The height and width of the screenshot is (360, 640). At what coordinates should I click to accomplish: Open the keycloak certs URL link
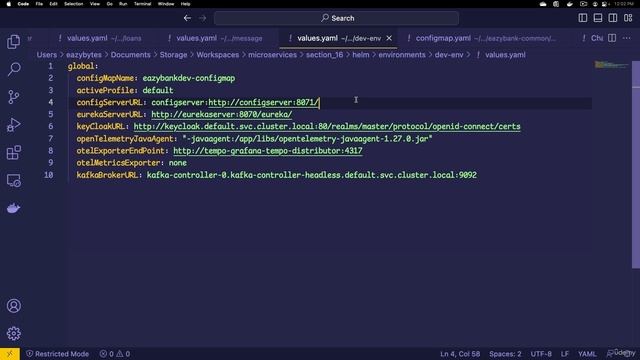pyautogui.click(x=327, y=127)
